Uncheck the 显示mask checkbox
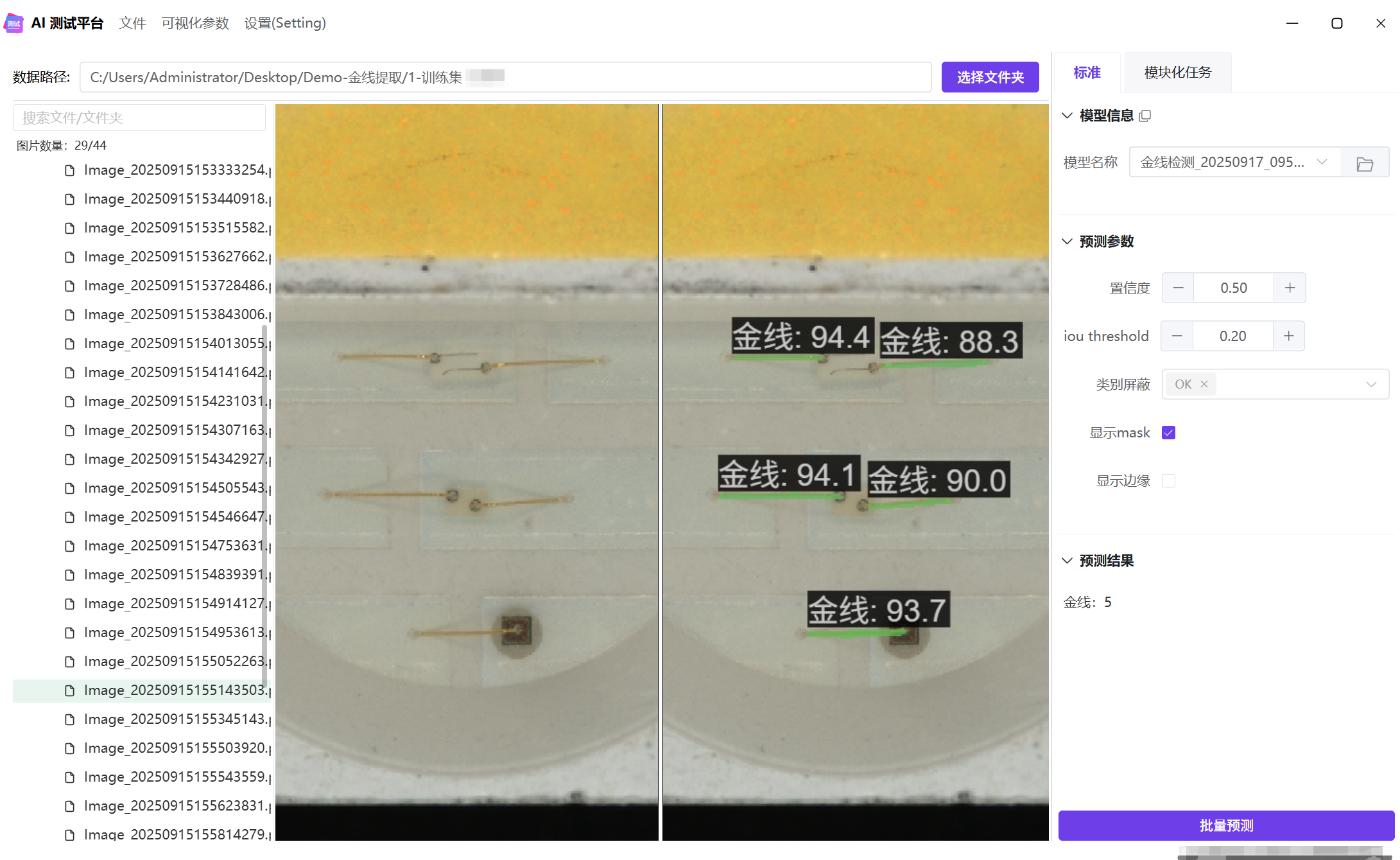Viewport: 1400px width, 860px height. point(1168,432)
